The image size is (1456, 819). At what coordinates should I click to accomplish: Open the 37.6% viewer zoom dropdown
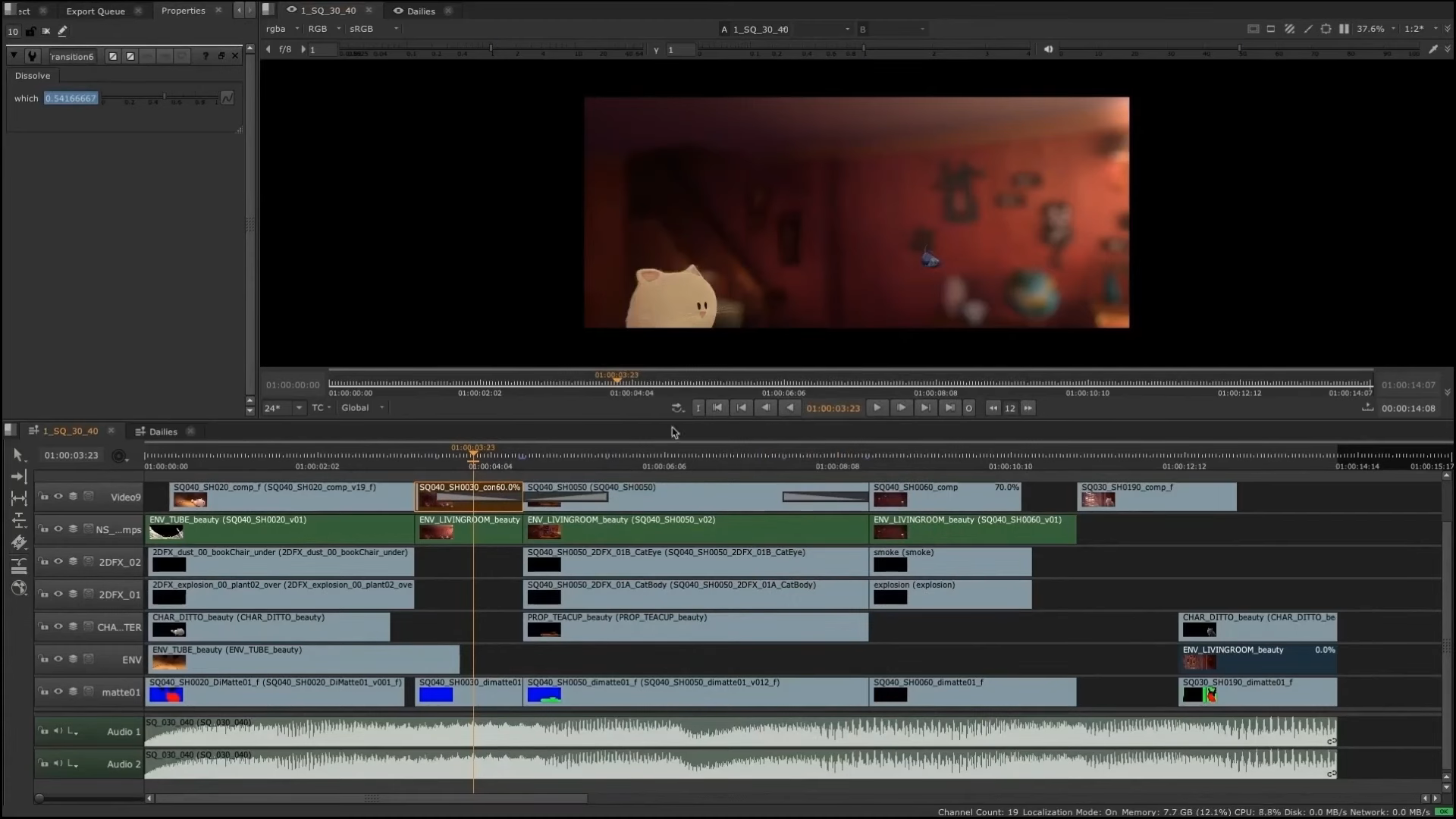[x=1376, y=29]
